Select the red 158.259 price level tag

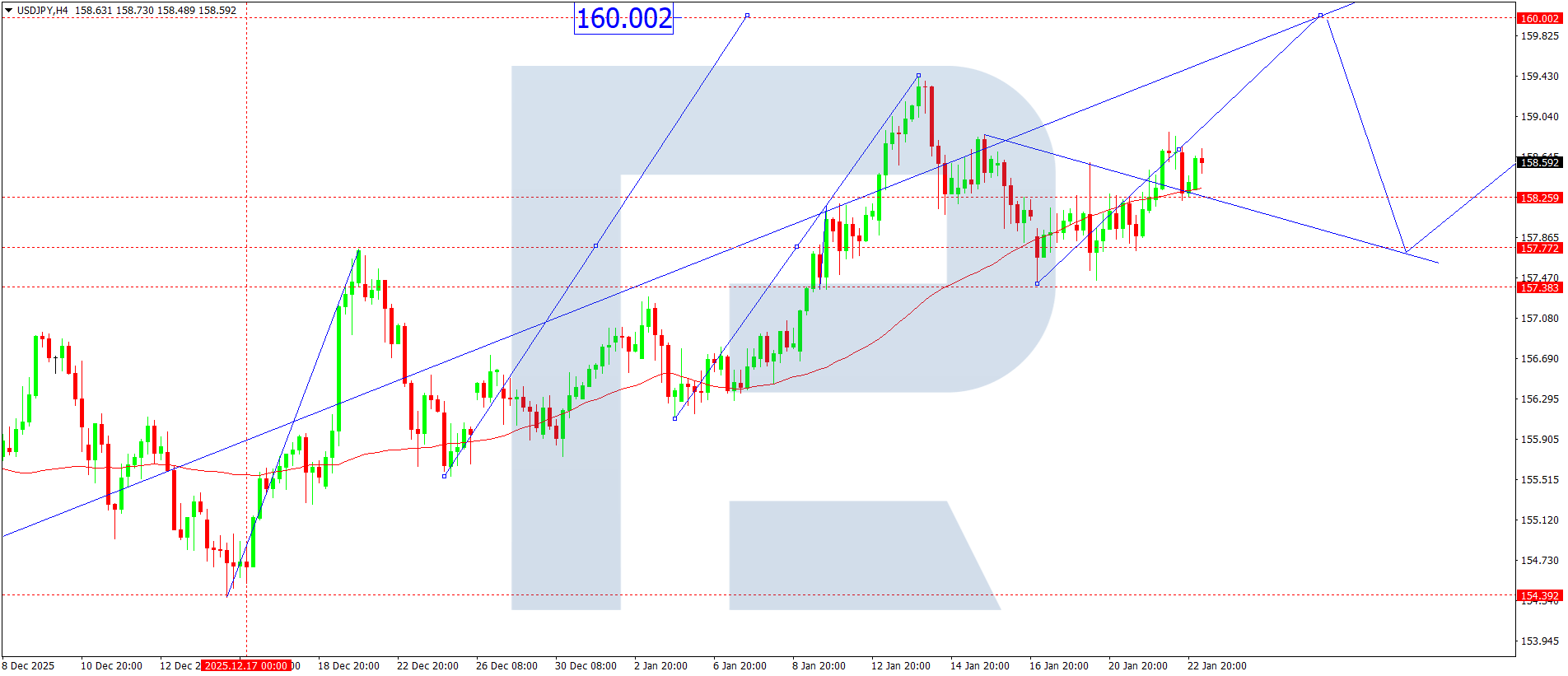point(1538,198)
